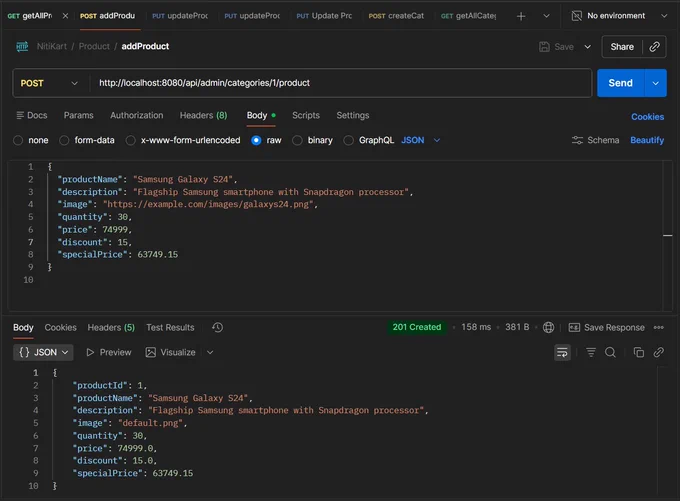Screen dimensions: 680x501
Task: Expand the Save options chevron
Action: pyautogui.click(x=588, y=46)
